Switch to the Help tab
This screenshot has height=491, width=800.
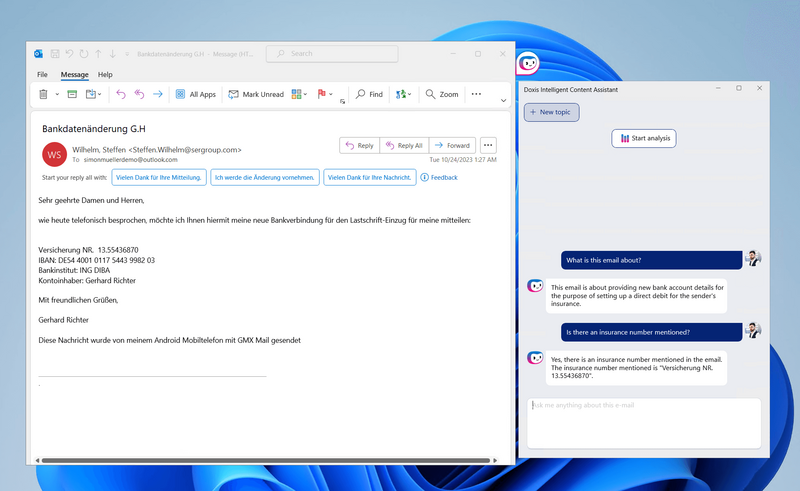pos(105,75)
